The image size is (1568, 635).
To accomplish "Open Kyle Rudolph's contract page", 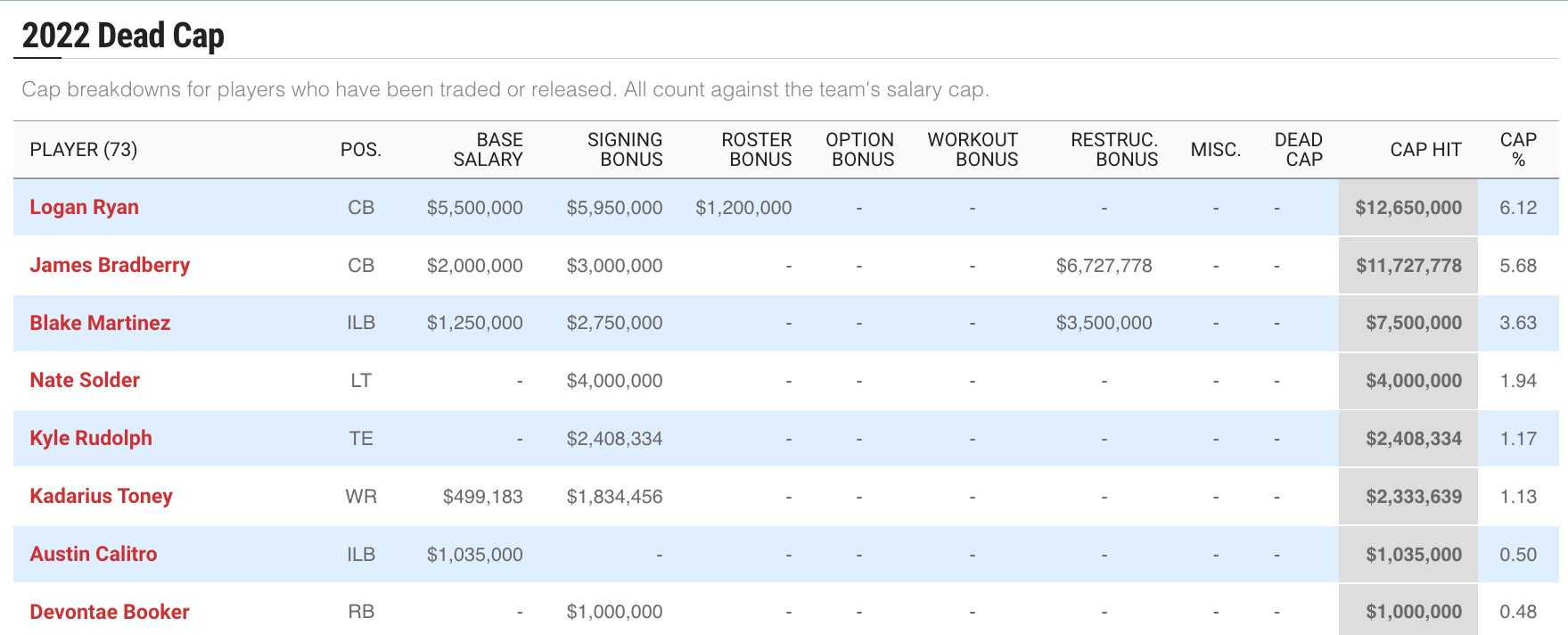I will tap(91, 438).
